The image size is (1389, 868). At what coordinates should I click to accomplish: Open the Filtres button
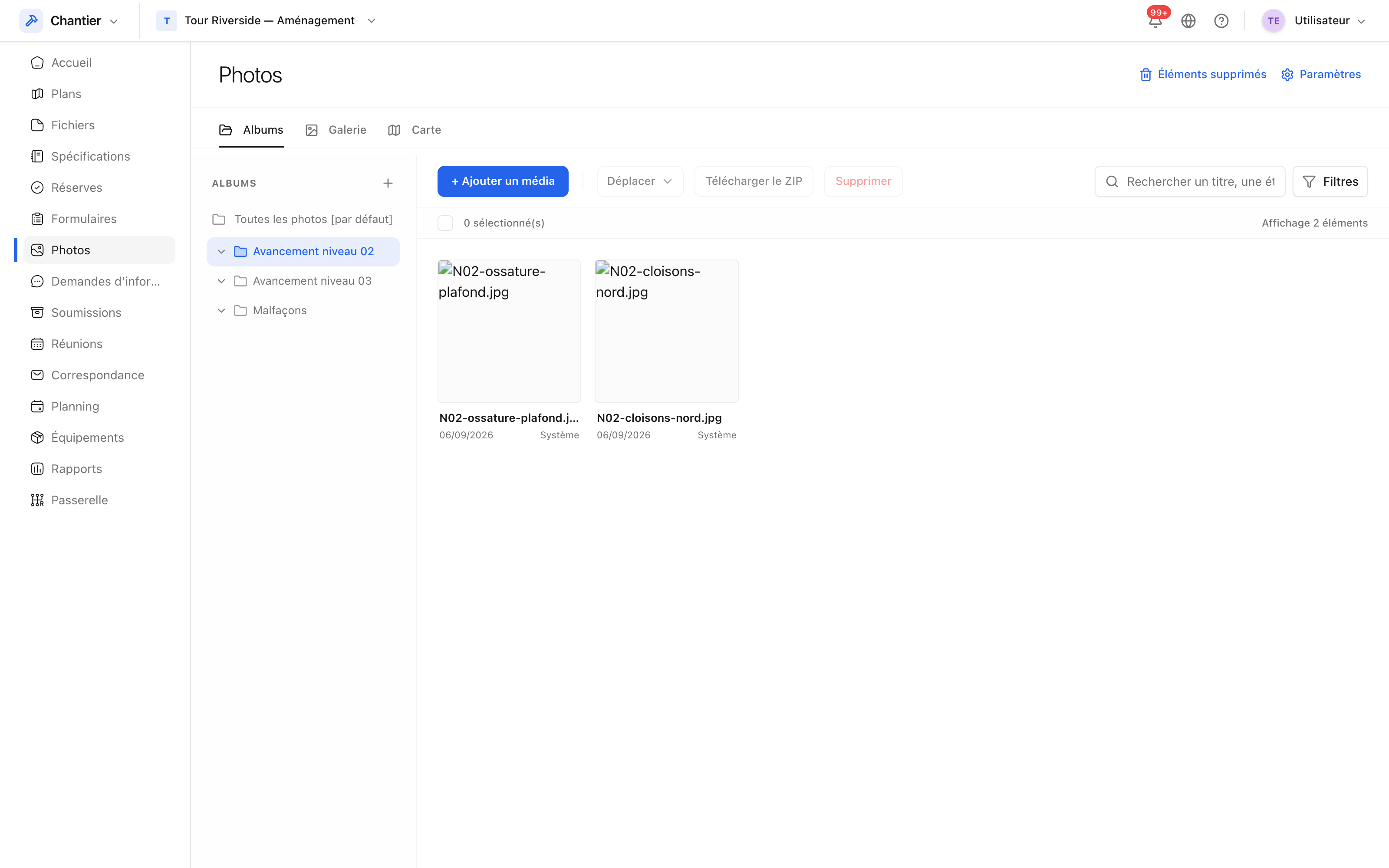click(1330, 181)
